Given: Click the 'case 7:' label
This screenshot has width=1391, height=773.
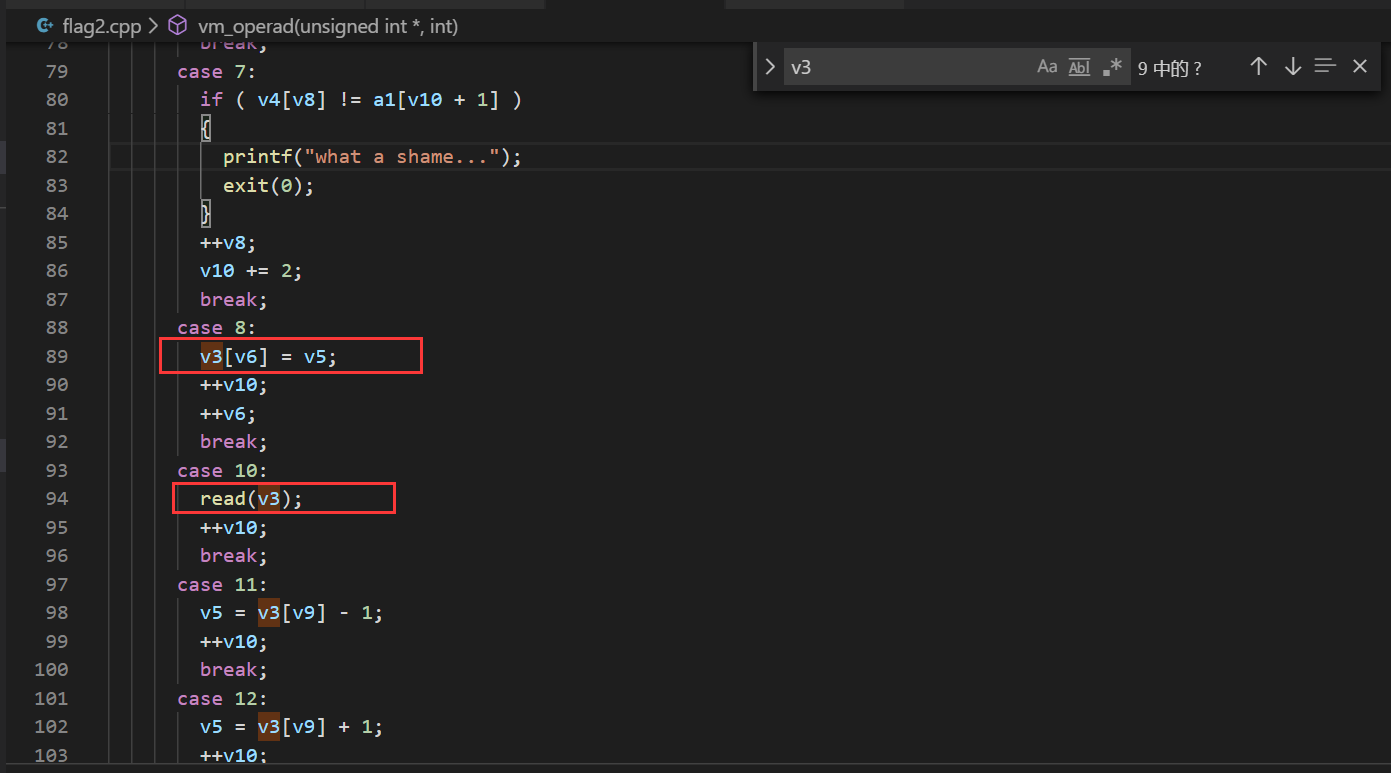Looking at the screenshot, I should click(x=217, y=71).
